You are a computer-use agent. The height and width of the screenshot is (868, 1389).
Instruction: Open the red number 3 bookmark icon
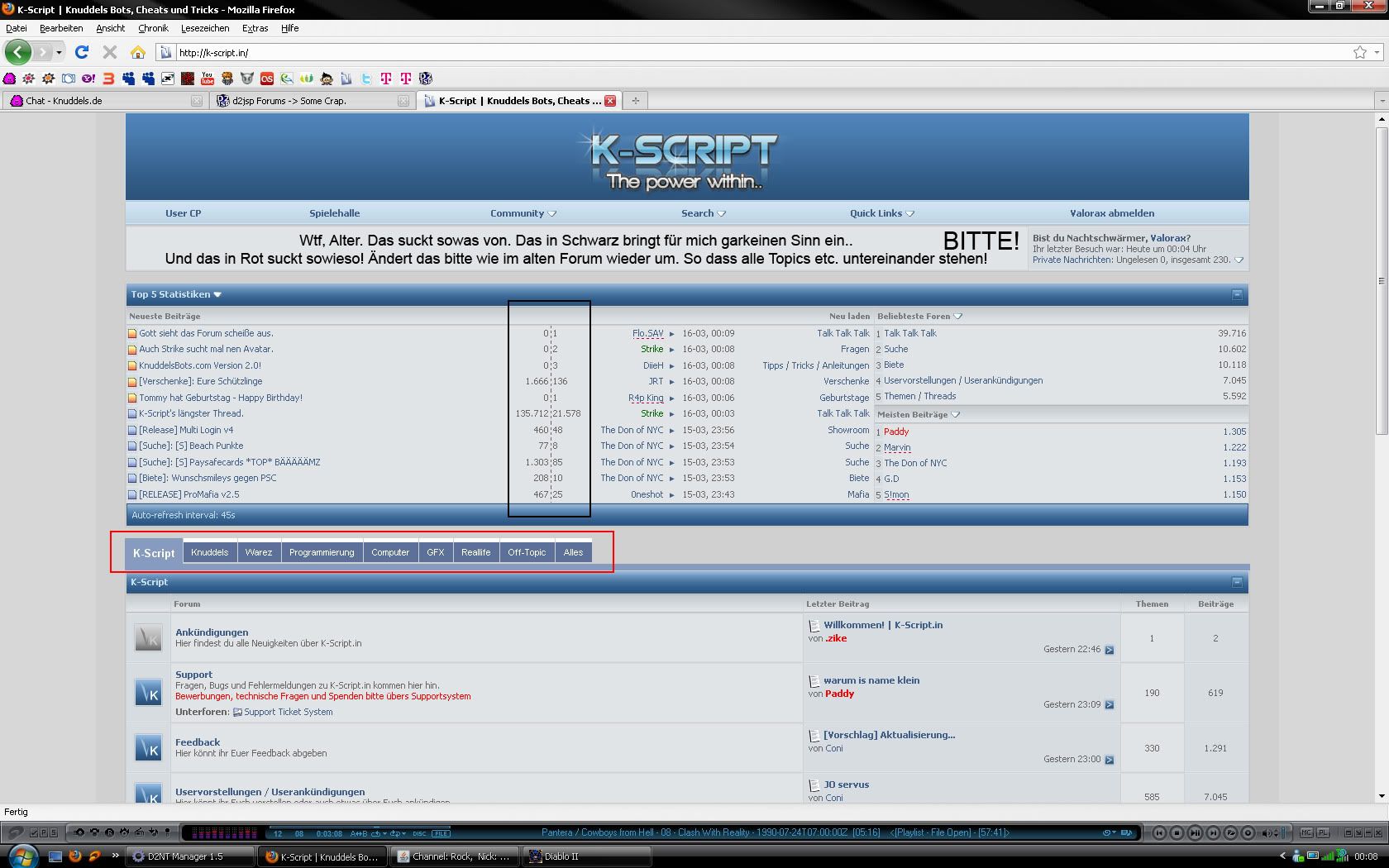[x=108, y=79]
